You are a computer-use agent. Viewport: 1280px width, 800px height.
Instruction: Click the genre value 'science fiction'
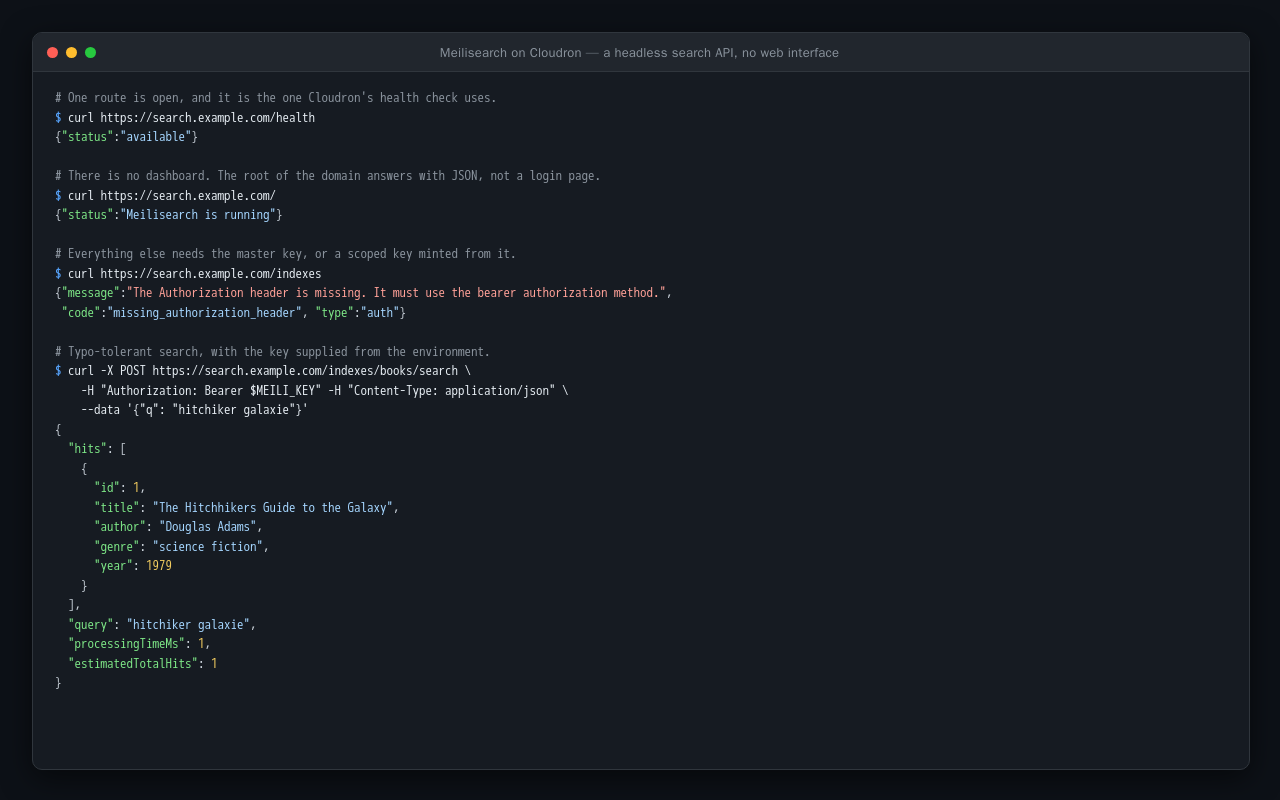pyautogui.click(x=208, y=547)
